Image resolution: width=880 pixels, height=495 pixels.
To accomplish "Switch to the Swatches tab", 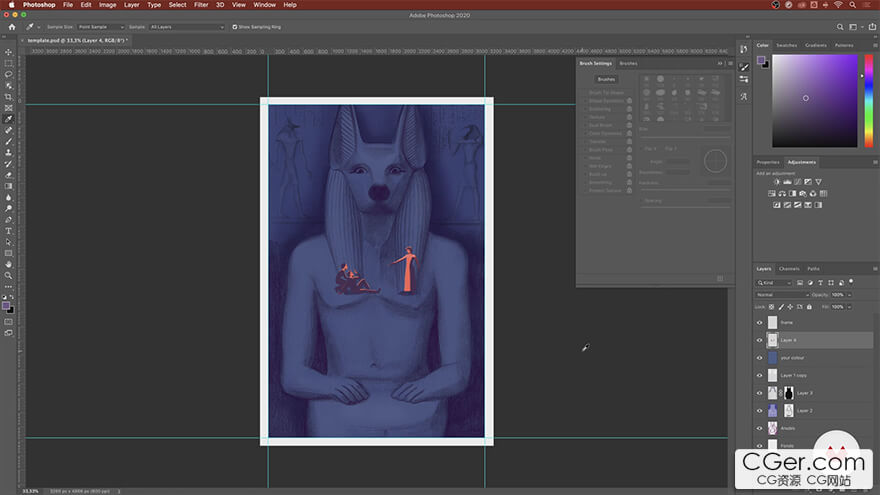I will (786, 45).
